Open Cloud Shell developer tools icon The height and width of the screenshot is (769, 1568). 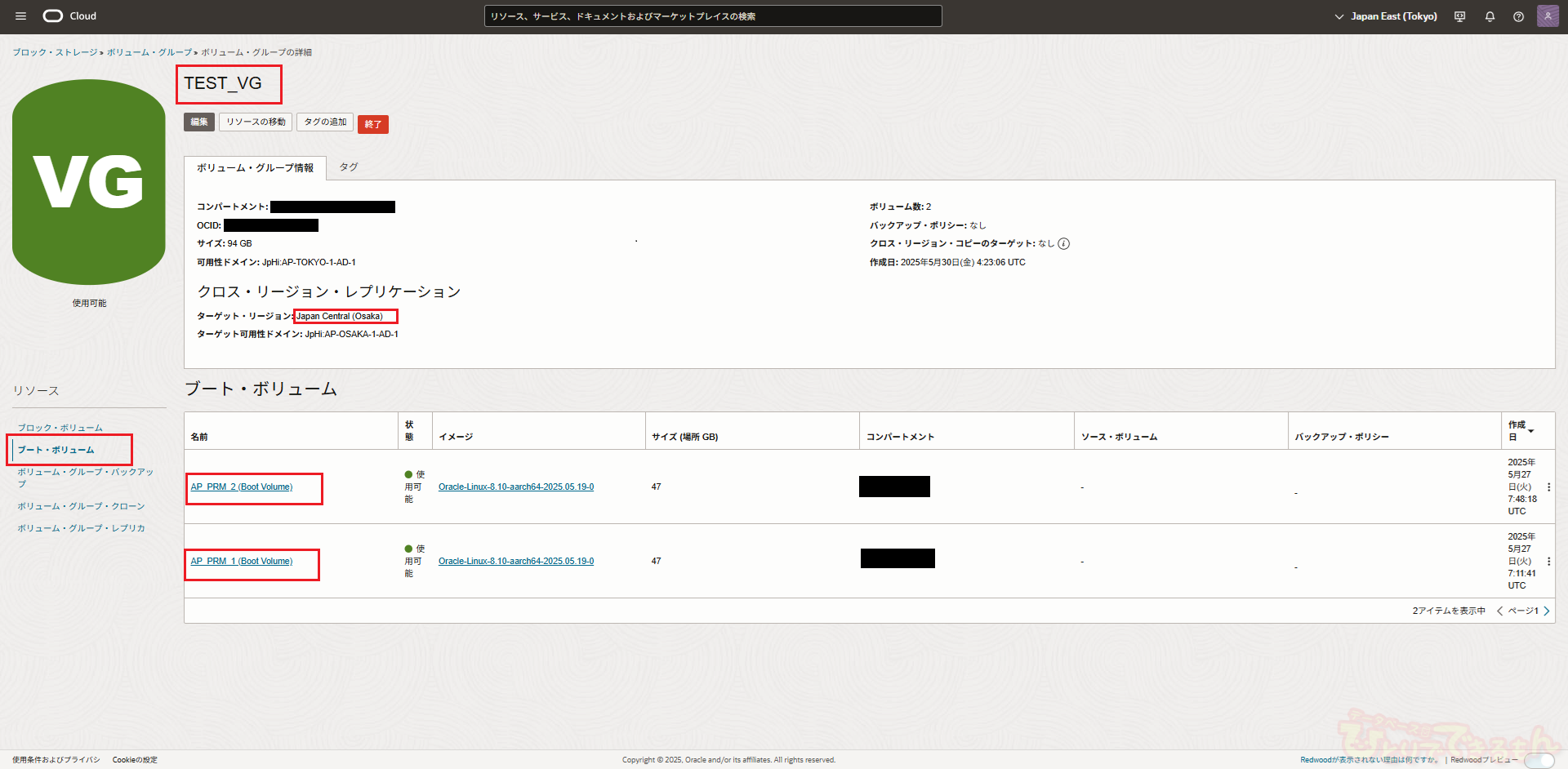(x=1460, y=16)
